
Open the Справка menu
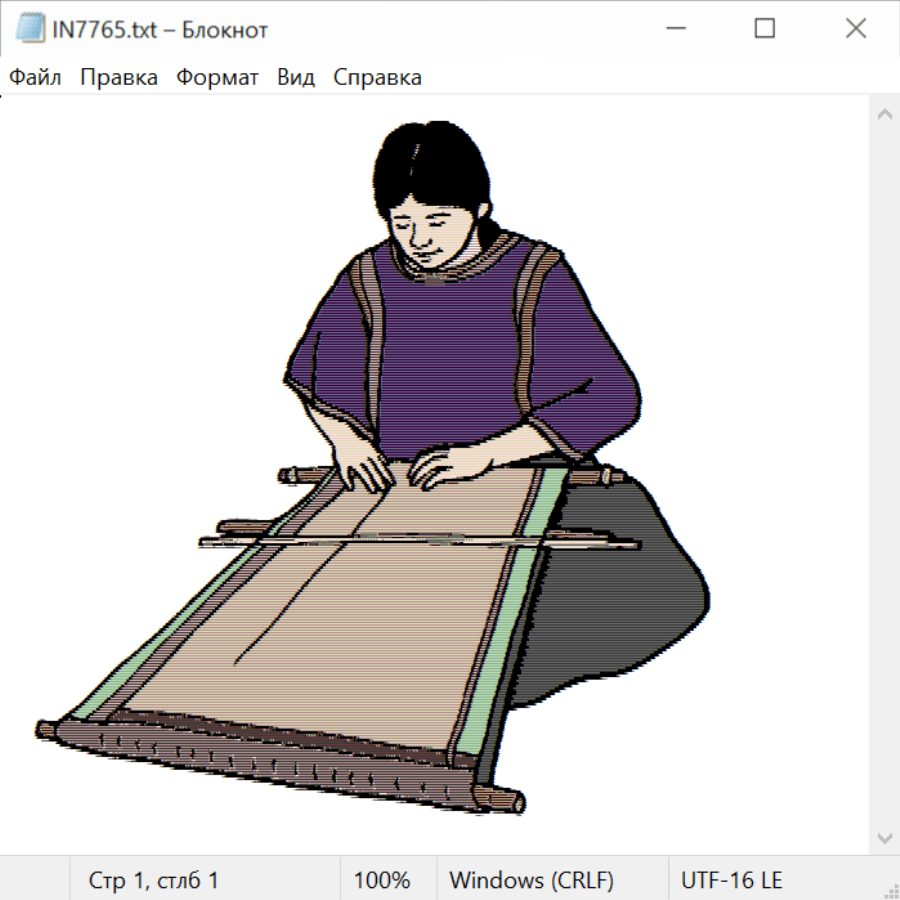(x=377, y=78)
